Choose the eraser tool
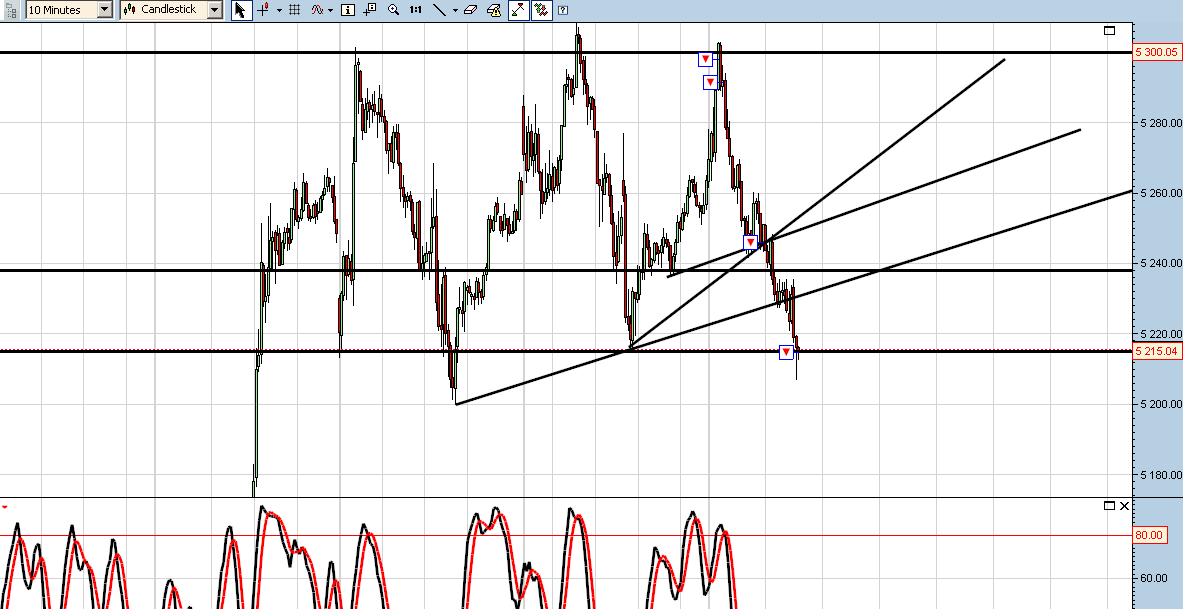Viewport: 1183px width, 609px height. pos(471,10)
